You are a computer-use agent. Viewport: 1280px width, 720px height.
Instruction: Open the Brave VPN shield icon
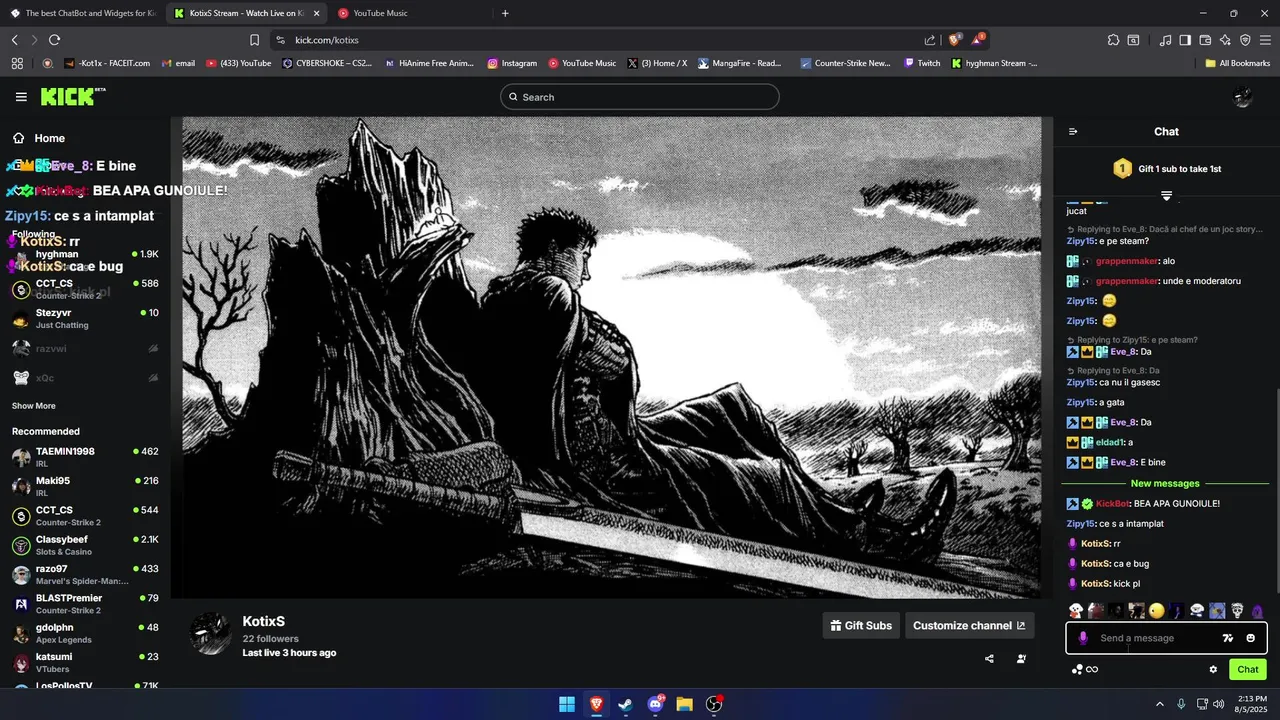pyautogui.click(x=1245, y=40)
